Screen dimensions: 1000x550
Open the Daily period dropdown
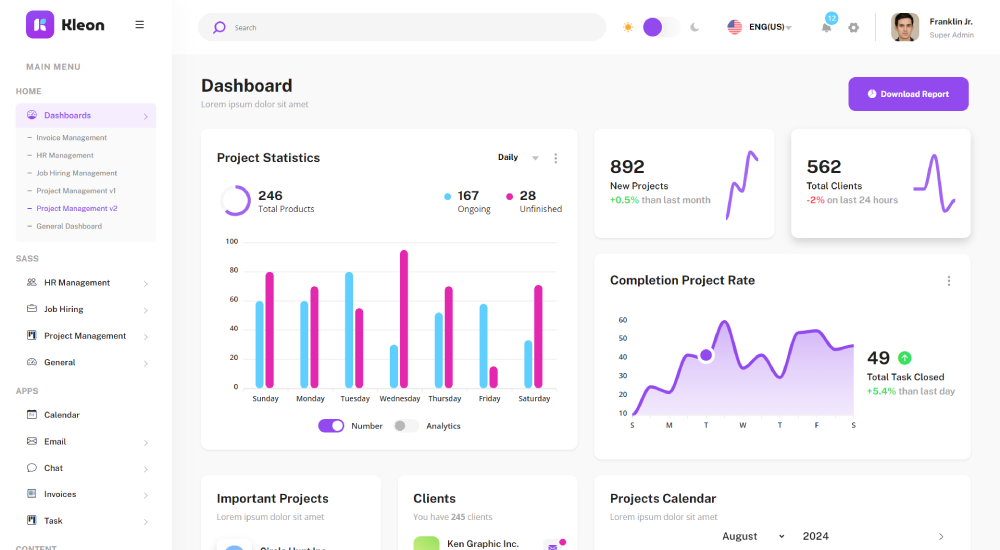tap(518, 158)
